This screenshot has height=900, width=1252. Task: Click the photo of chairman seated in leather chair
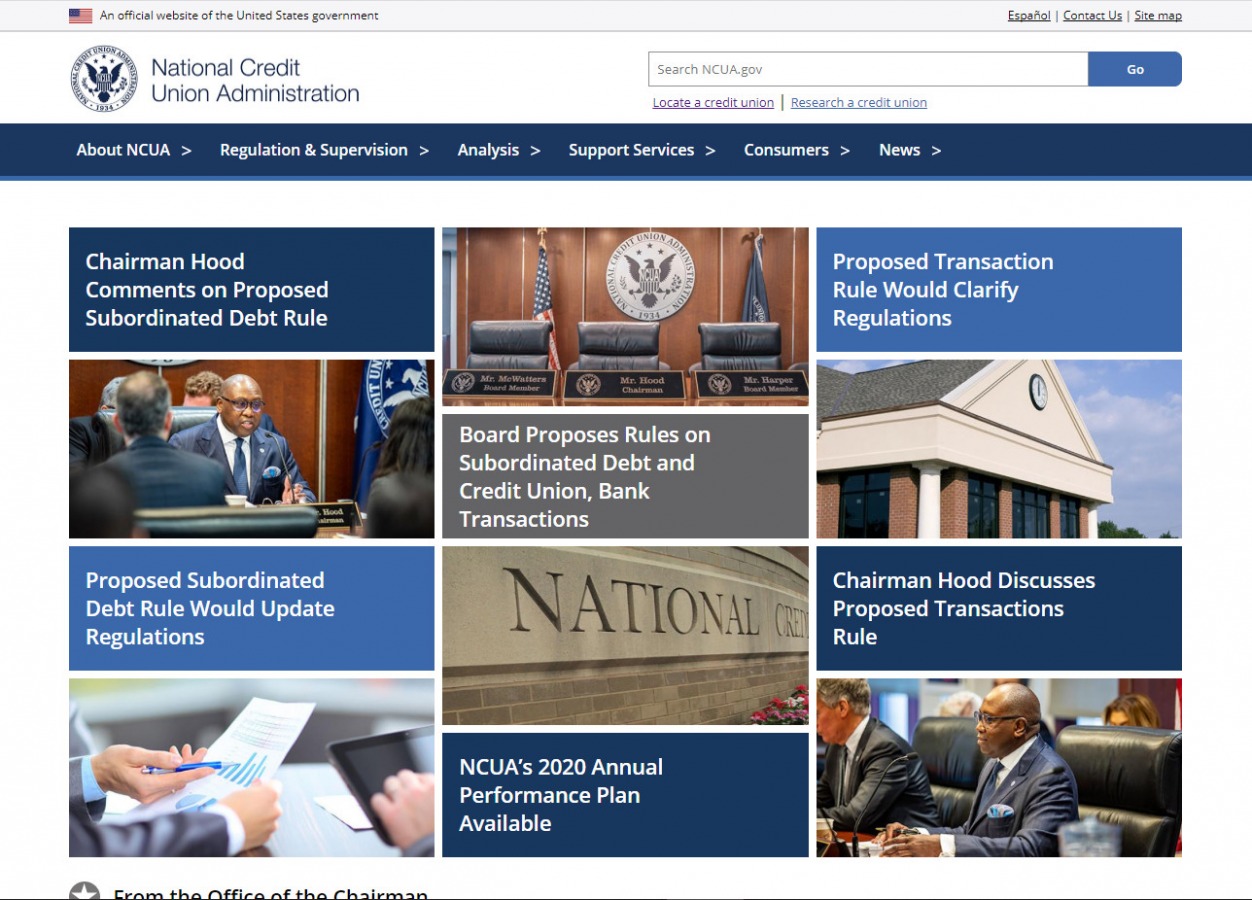click(999, 768)
